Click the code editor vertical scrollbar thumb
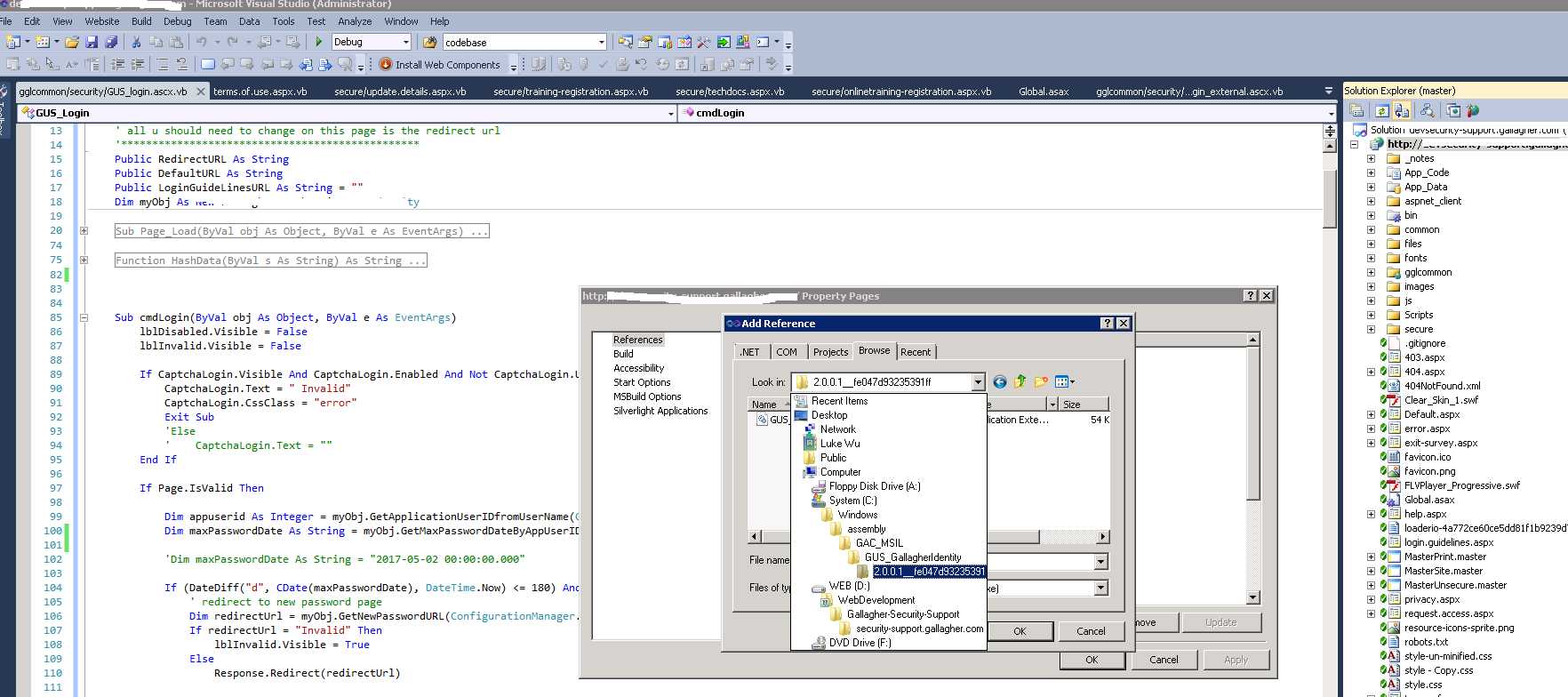Screen dimensions: 1568x697 coord(1330,198)
